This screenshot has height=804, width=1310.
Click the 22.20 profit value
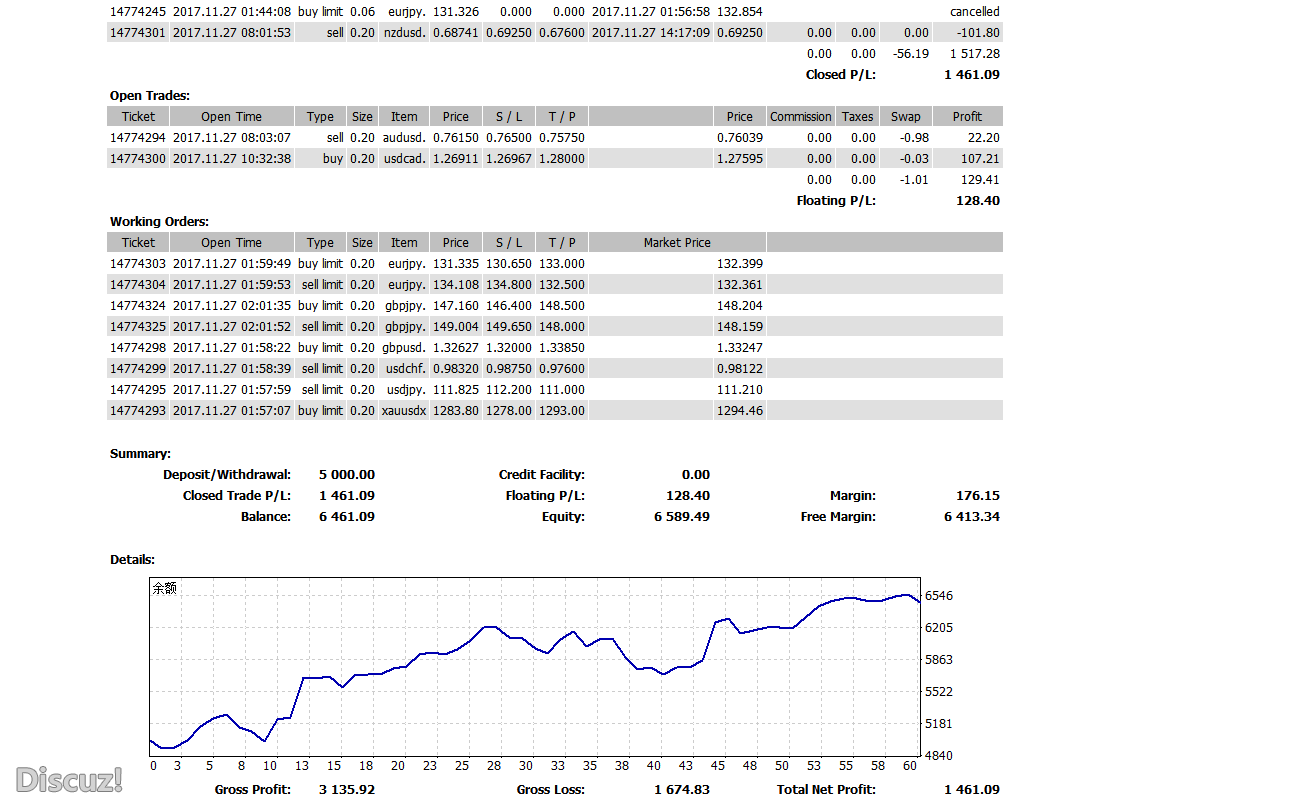[984, 138]
